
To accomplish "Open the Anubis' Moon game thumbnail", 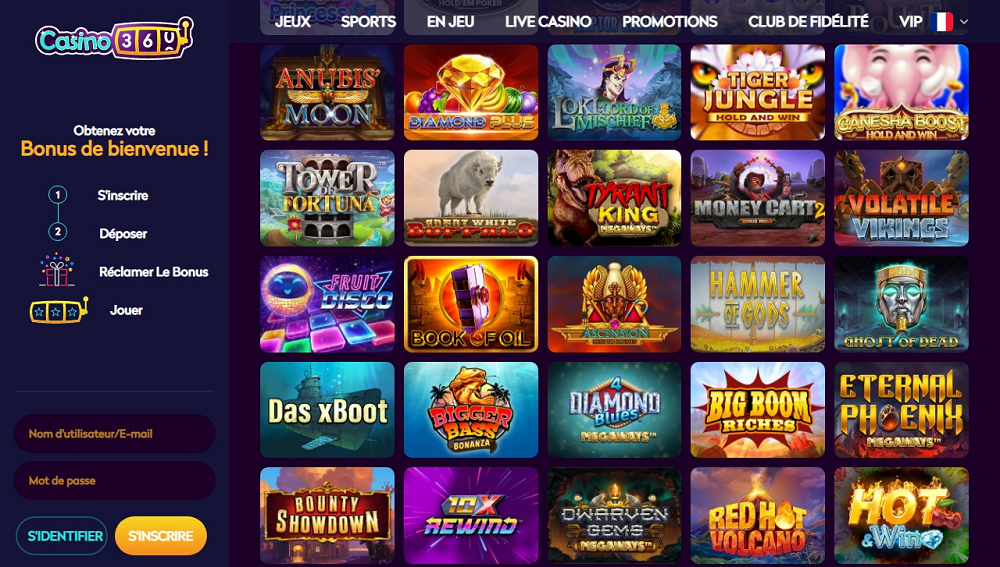I will pyautogui.click(x=327, y=92).
